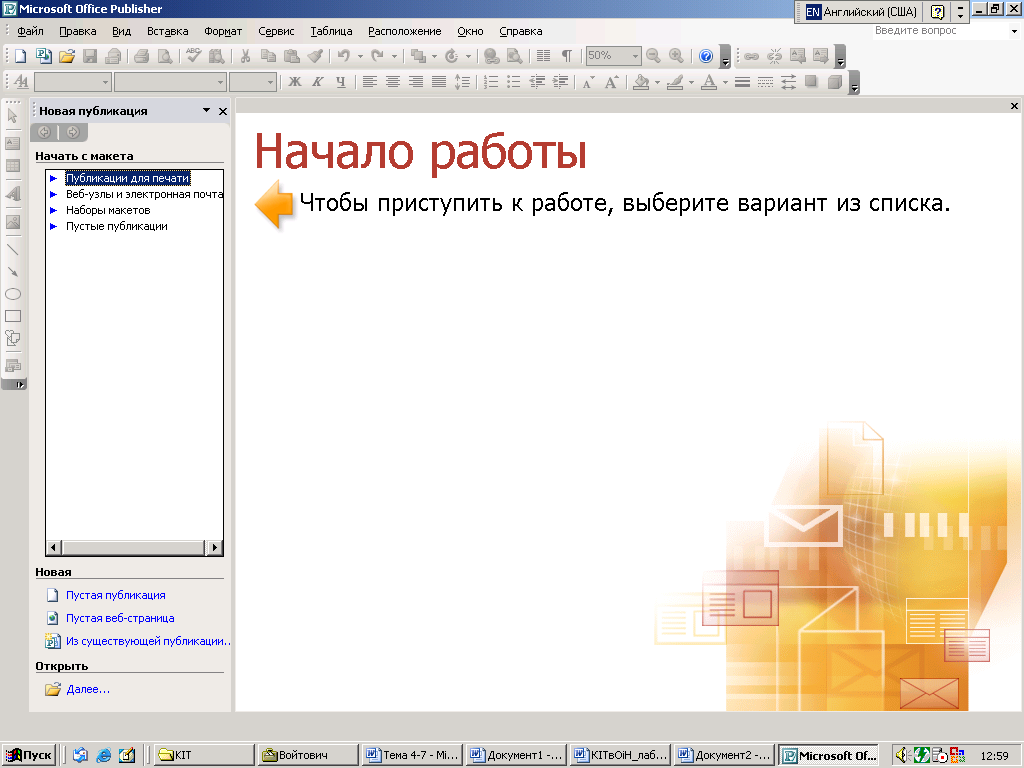The width and height of the screenshot is (1024, 768).
Task: Select the WordArt tool
Action: [12, 194]
